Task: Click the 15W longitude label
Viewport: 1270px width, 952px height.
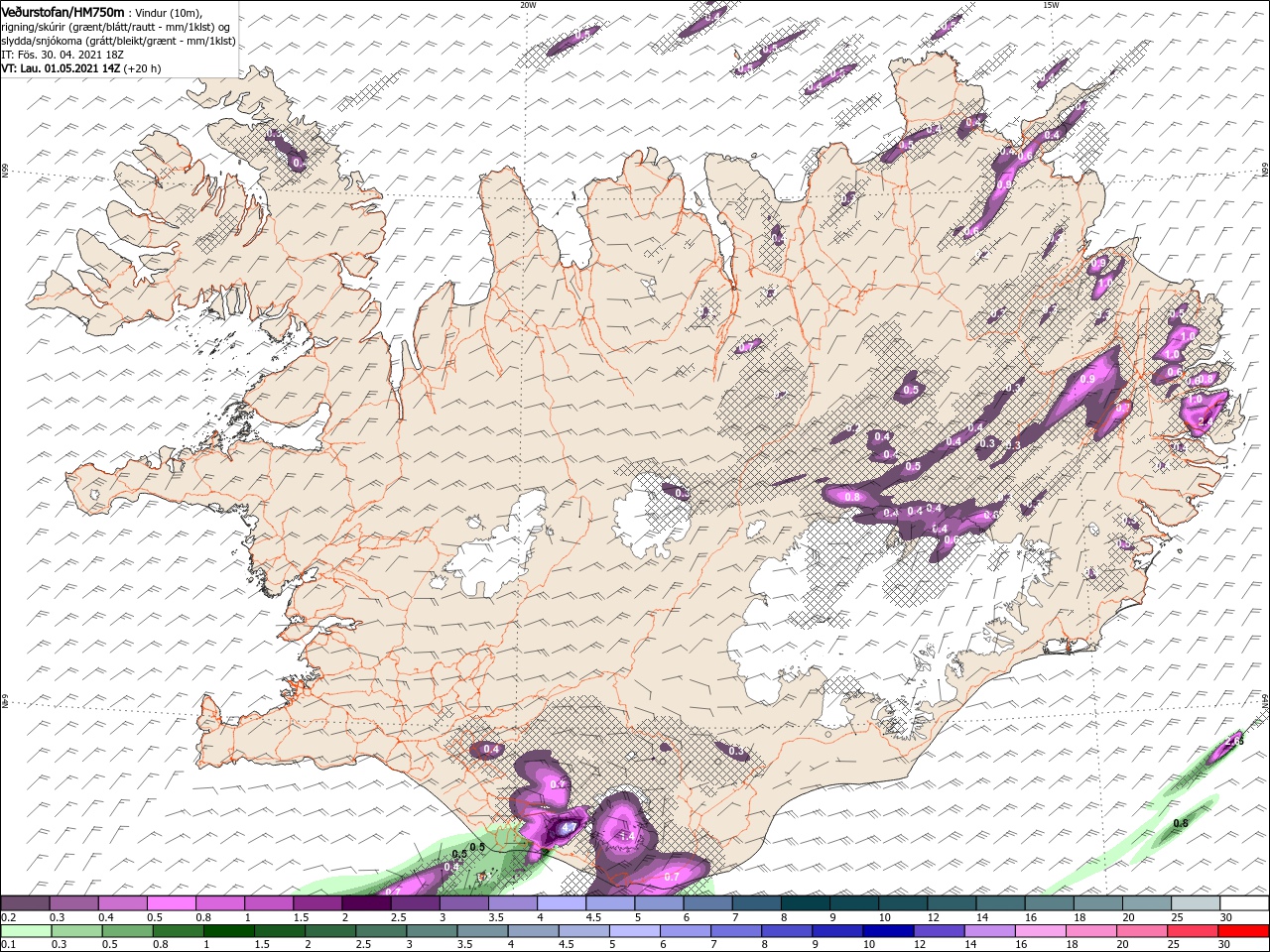Action: point(1050,5)
